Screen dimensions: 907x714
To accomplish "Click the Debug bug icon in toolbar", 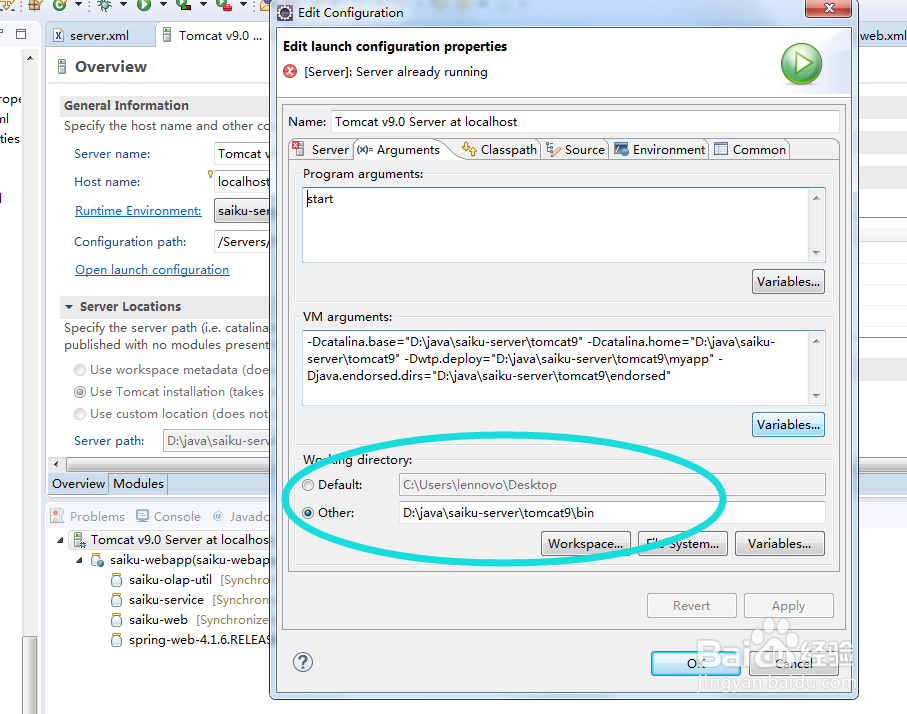I will [105, 5].
